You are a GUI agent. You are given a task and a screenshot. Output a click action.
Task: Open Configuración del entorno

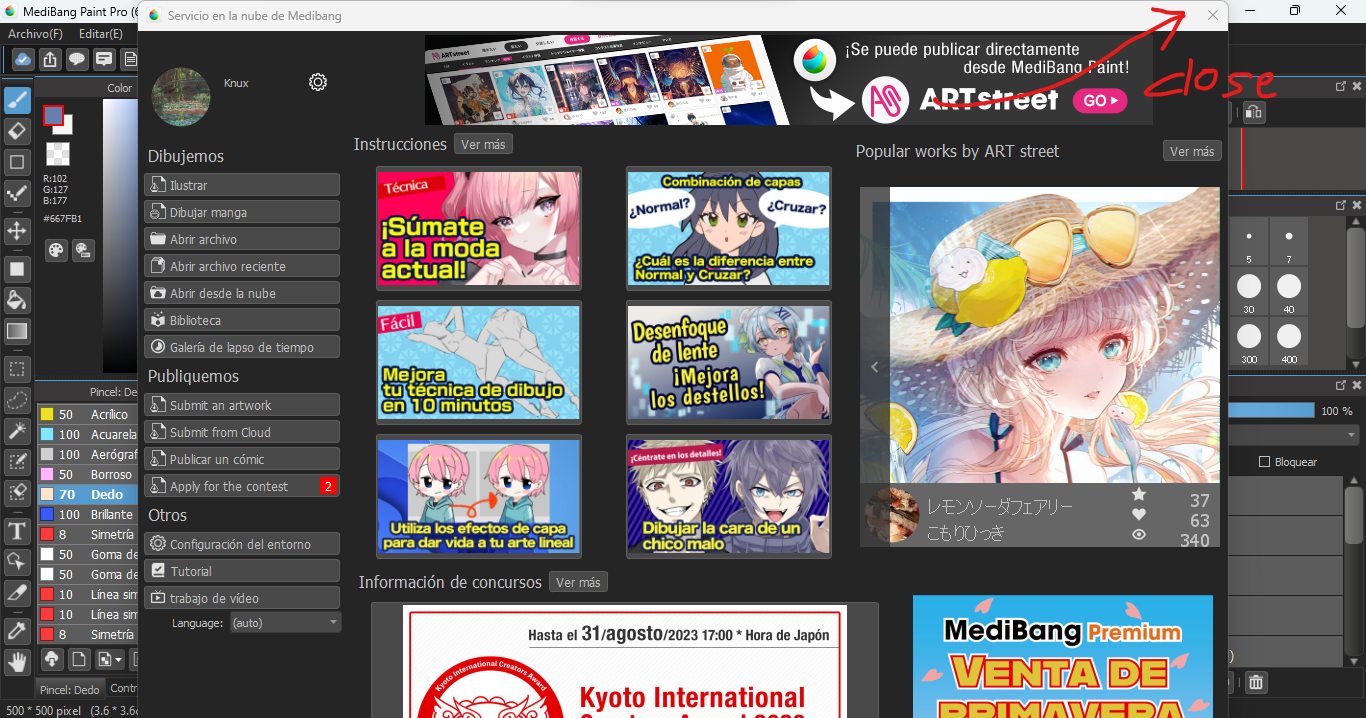click(242, 544)
